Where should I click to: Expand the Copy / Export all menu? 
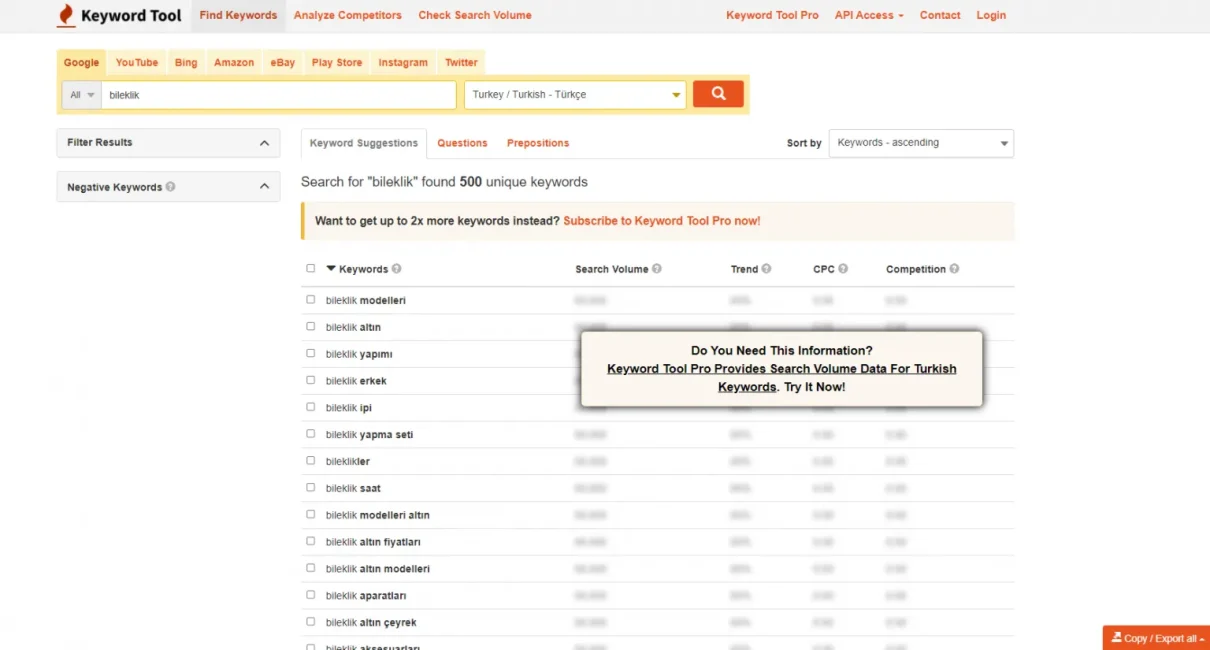click(1157, 638)
